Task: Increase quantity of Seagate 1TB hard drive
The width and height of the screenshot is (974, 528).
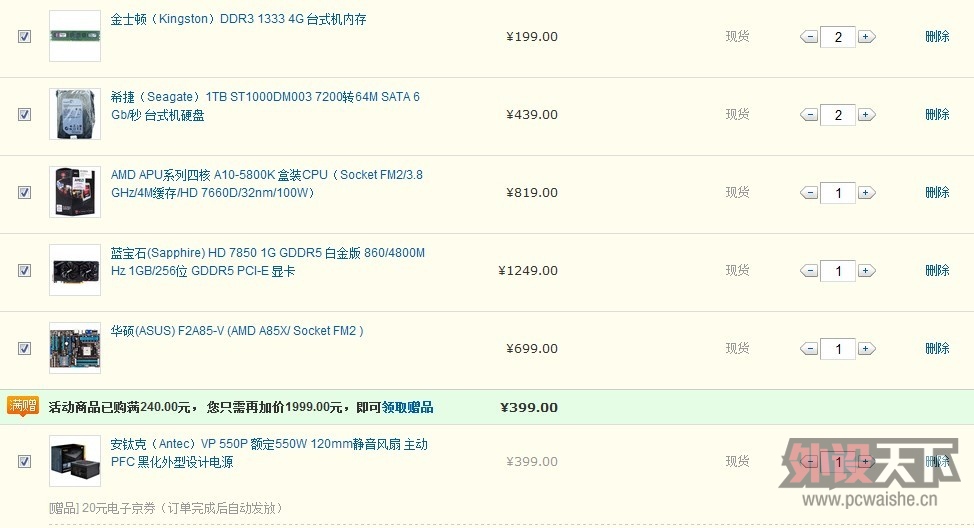Action: coord(866,114)
